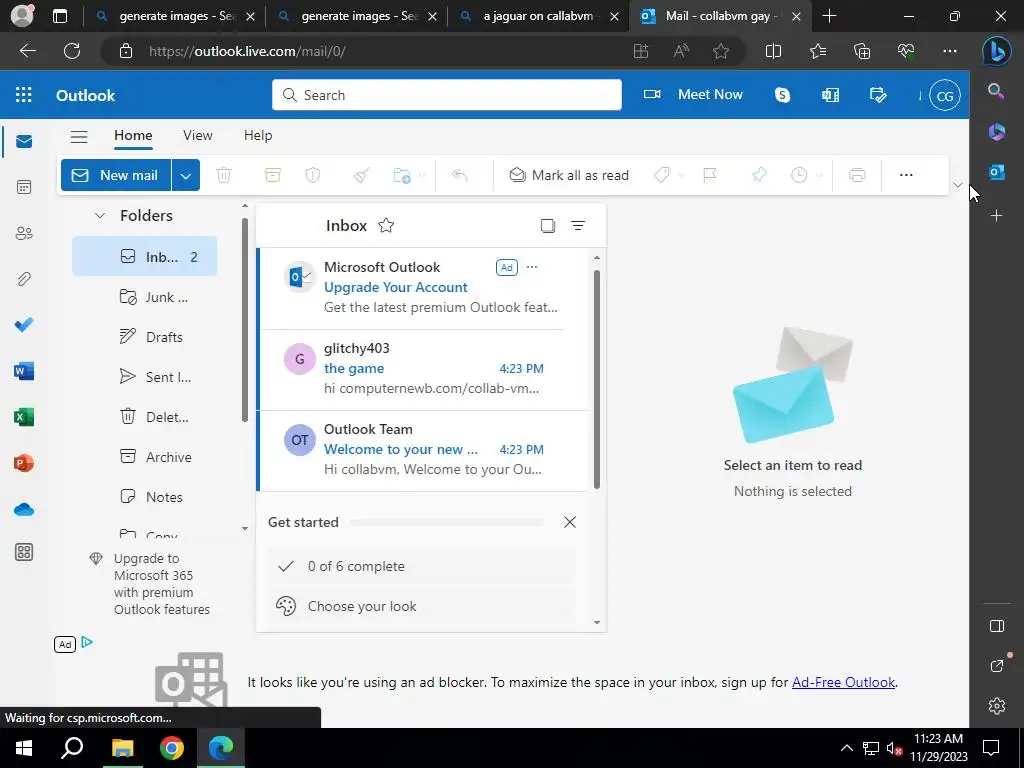The width and height of the screenshot is (1024, 768).
Task: Launch Excel from the sidebar
Action: (x=24, y=417)
